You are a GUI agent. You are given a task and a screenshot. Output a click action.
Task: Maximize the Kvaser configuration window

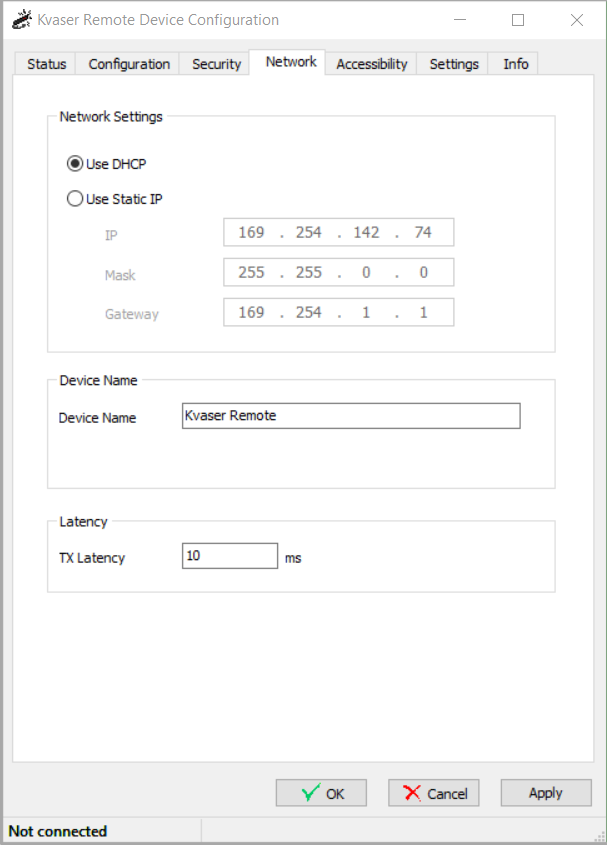pos(518,20)
